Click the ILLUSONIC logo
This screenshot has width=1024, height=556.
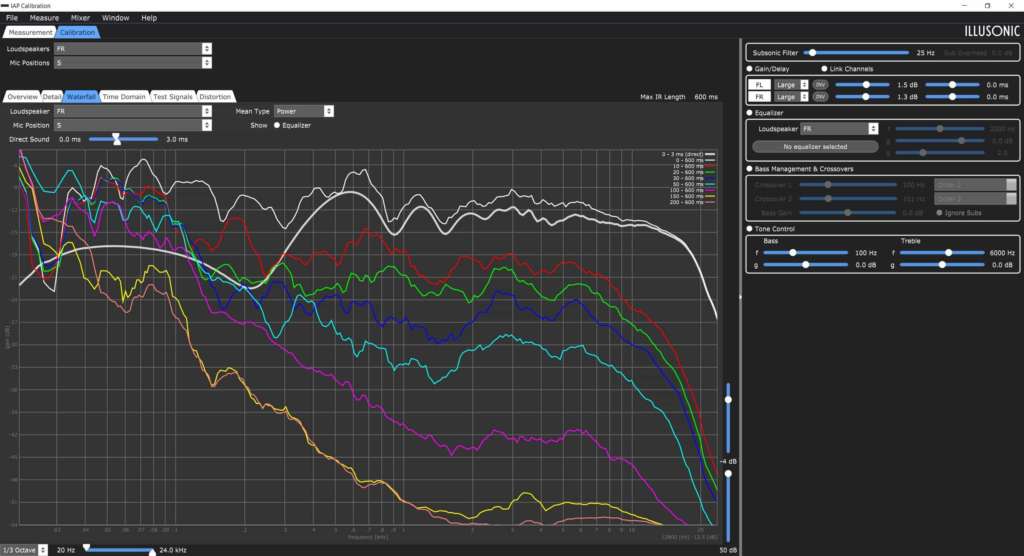[x=991, y=31]
